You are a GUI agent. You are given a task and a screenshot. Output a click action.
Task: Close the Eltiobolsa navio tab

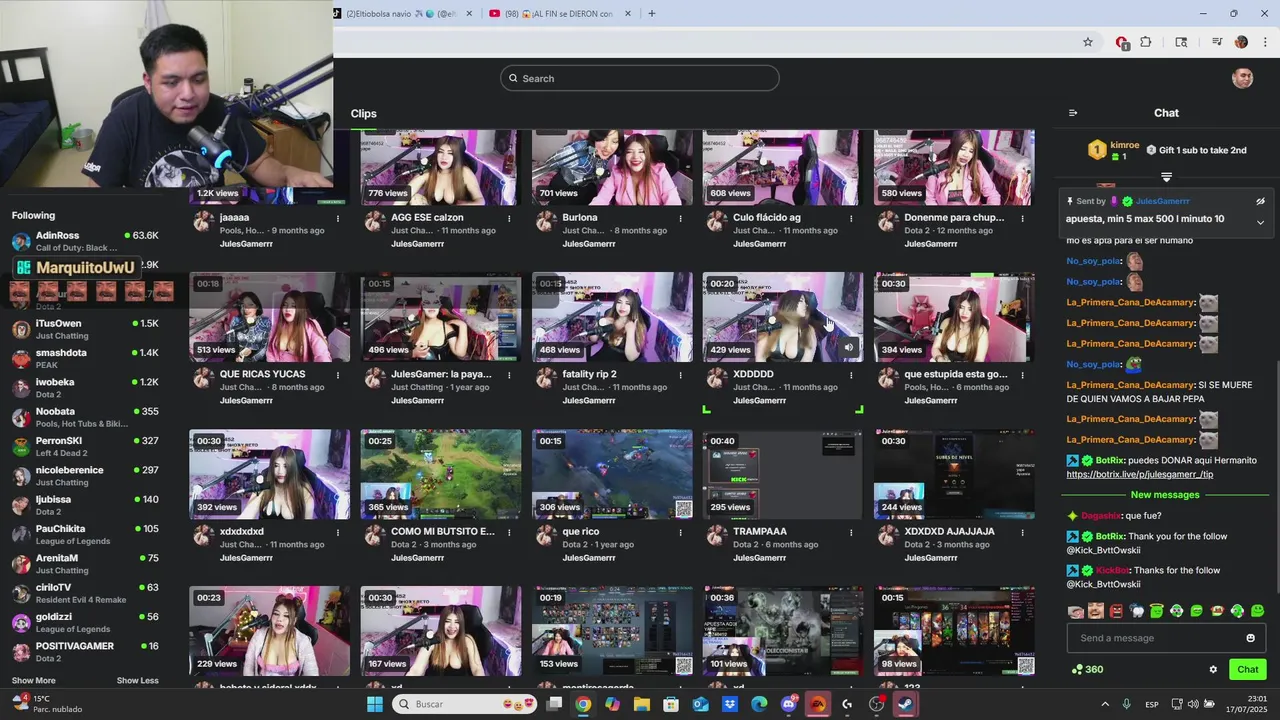click(468, 14)
